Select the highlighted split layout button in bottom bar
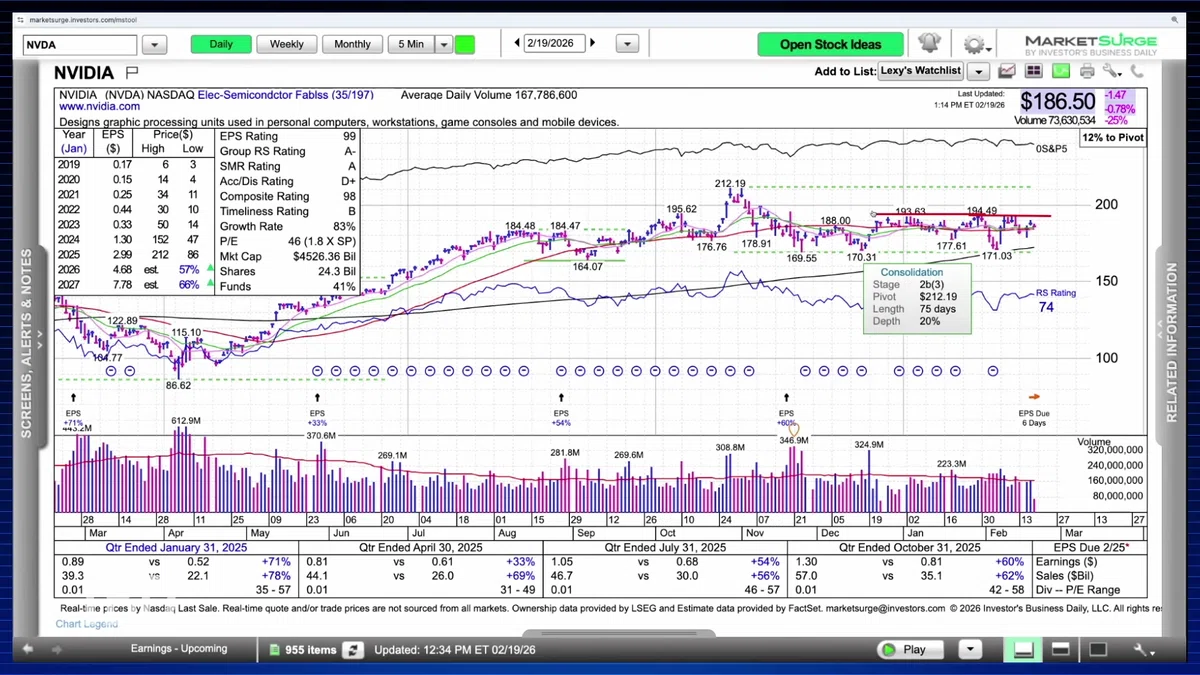 tap(1023, 649)
